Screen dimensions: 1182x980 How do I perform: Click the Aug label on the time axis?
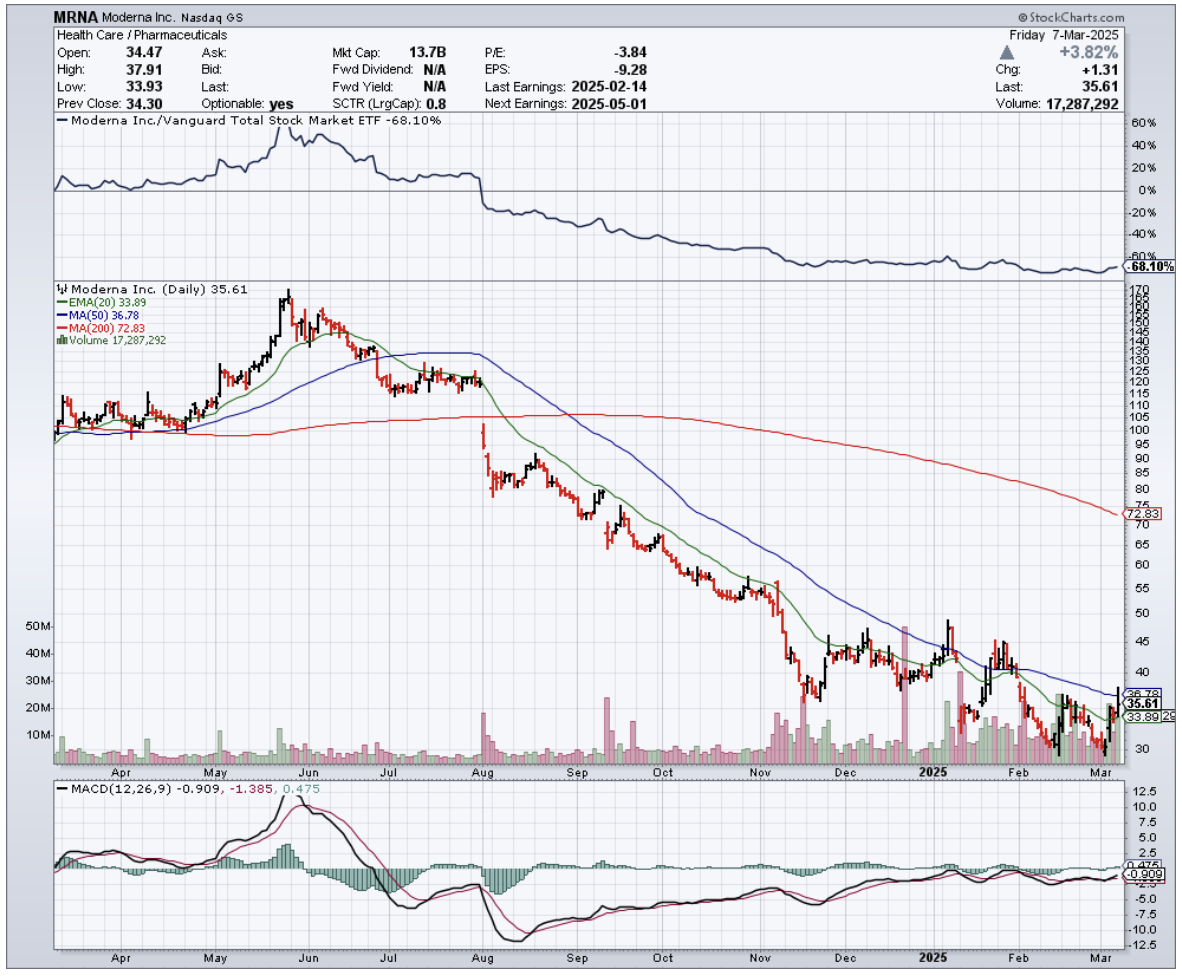482,773
